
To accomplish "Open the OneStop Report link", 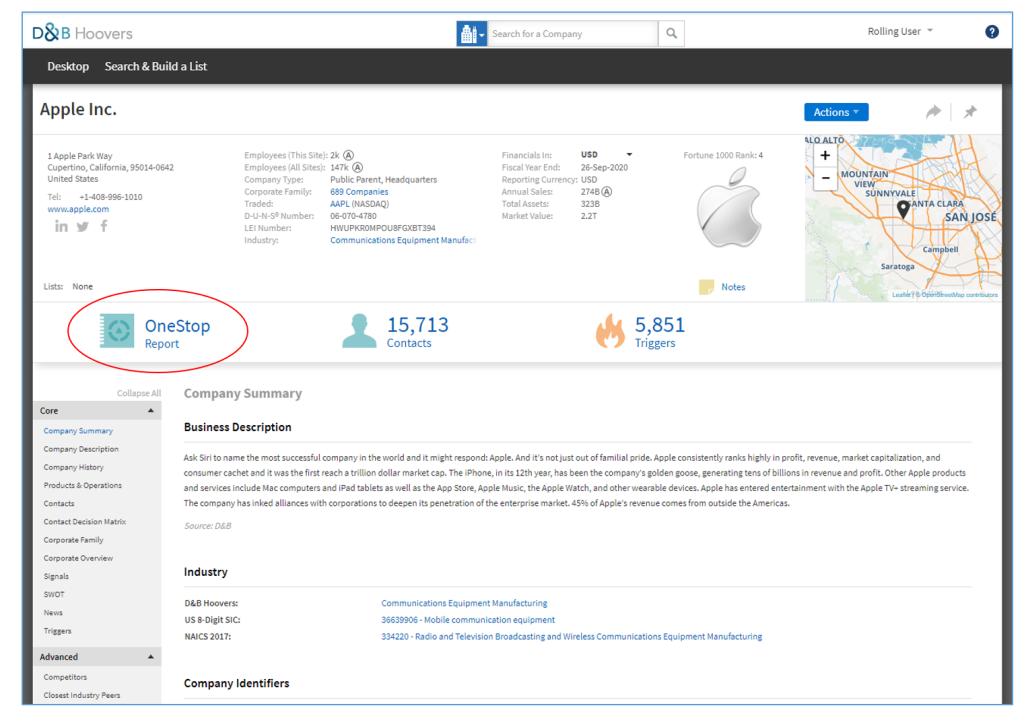I will point(178,333).
